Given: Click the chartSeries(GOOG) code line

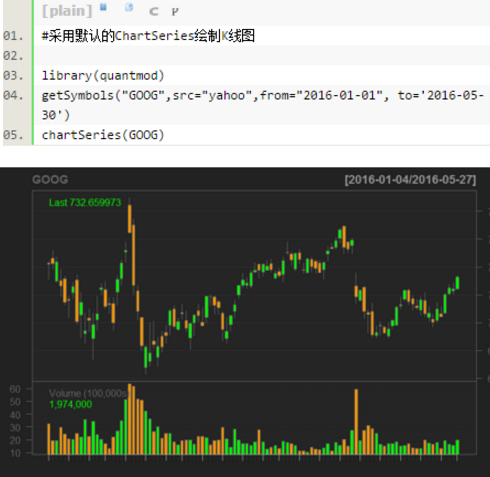Looking at the screenshot, I should [x=103, y=135].
